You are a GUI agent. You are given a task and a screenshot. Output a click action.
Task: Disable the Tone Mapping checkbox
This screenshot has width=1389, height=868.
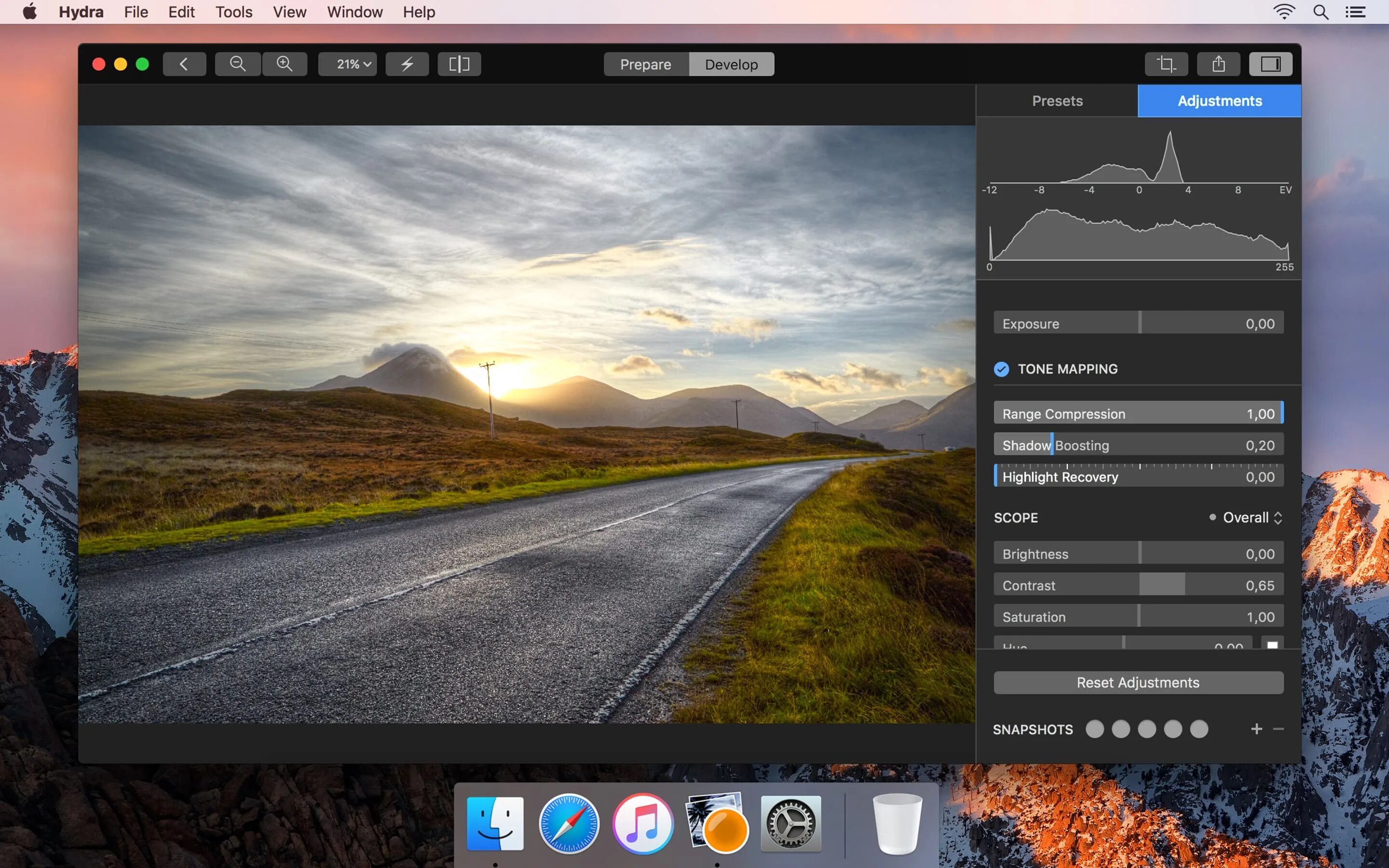coord(1001,369)
